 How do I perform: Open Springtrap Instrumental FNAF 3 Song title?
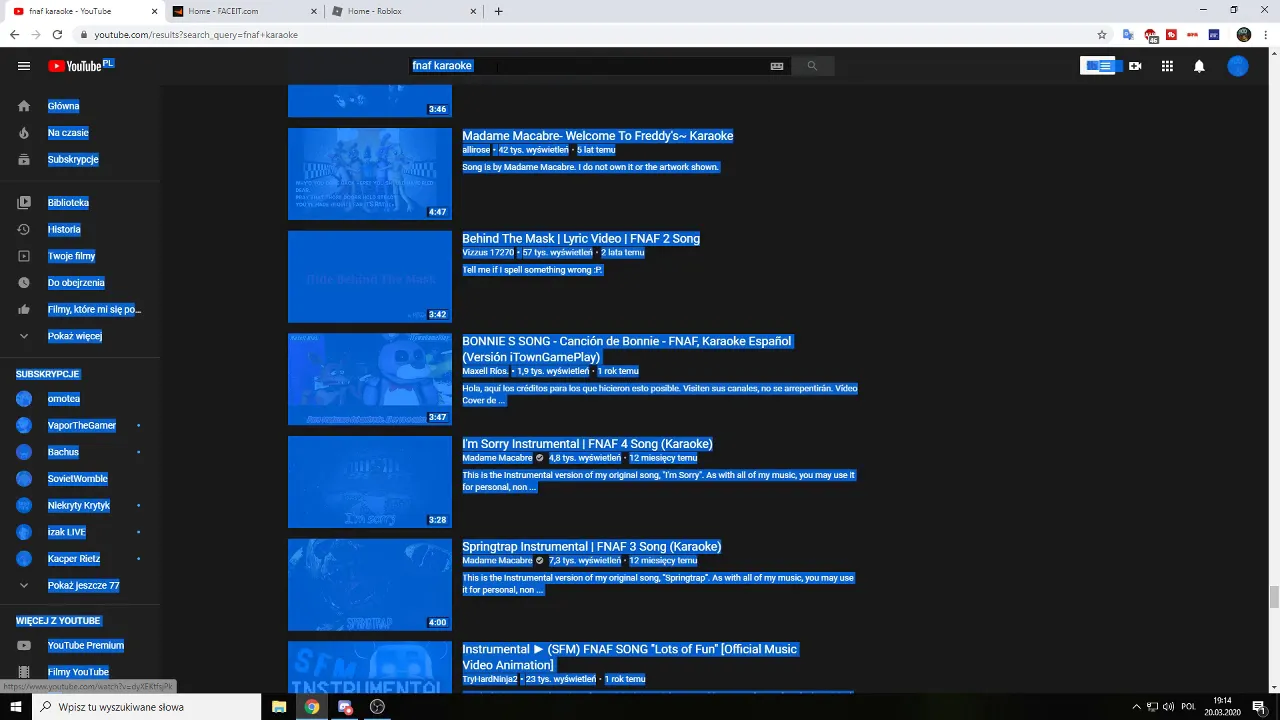(x=591, y=547)
